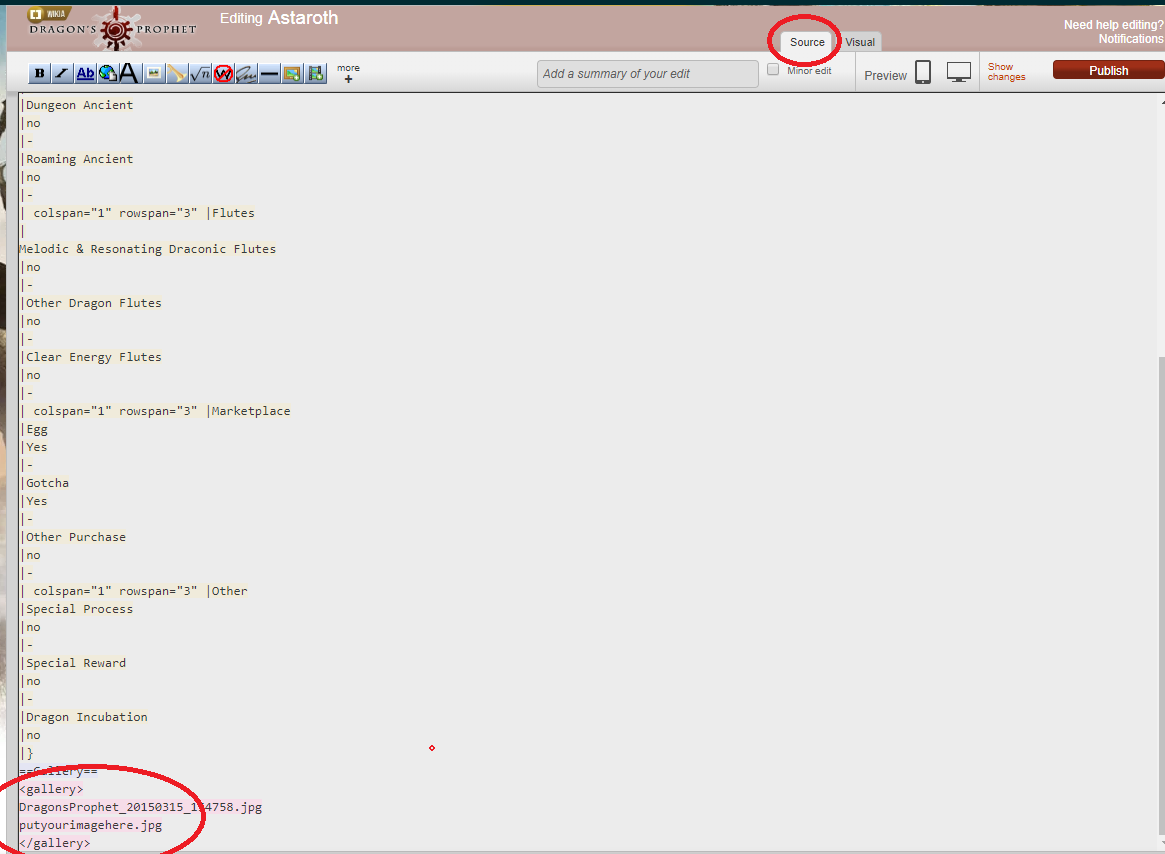Open Need help editing link
Viewport: 1165px width, 854px height.
point(1113,25)
